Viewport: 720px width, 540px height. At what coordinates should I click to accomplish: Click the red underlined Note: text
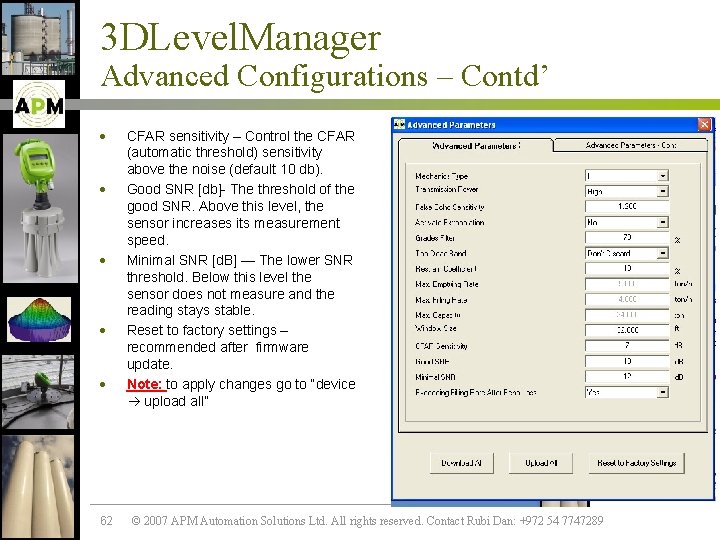click(x=144, y=384)
